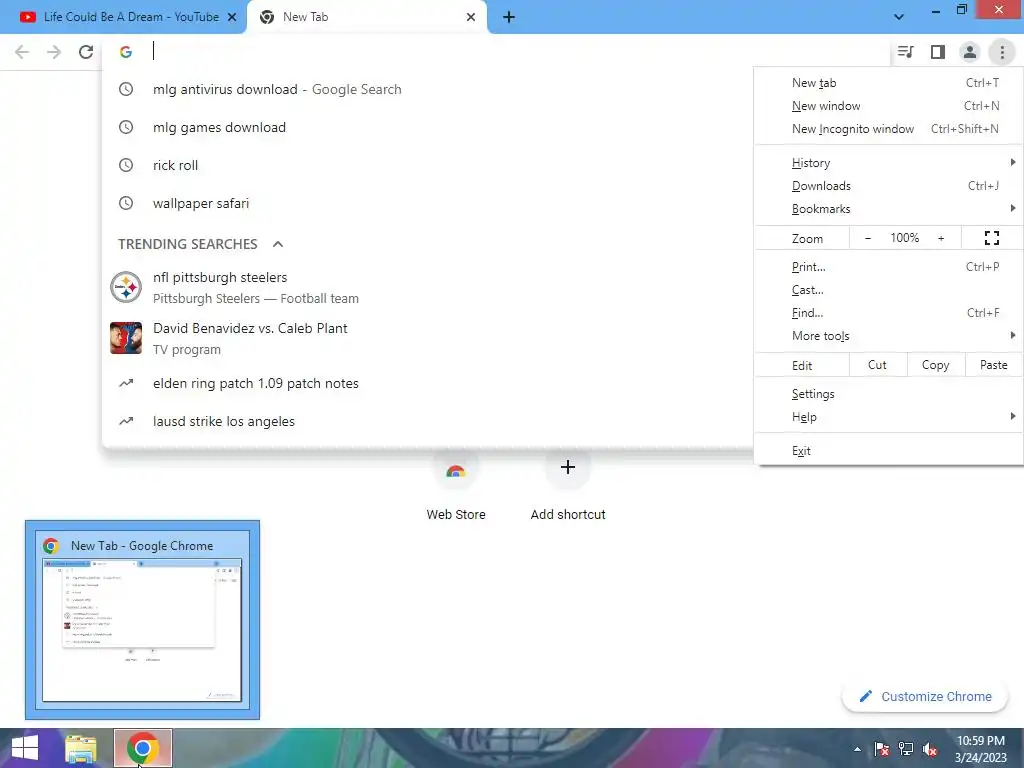Click the Pittsburgh Steelers logo icon

[x=126, y=287]
